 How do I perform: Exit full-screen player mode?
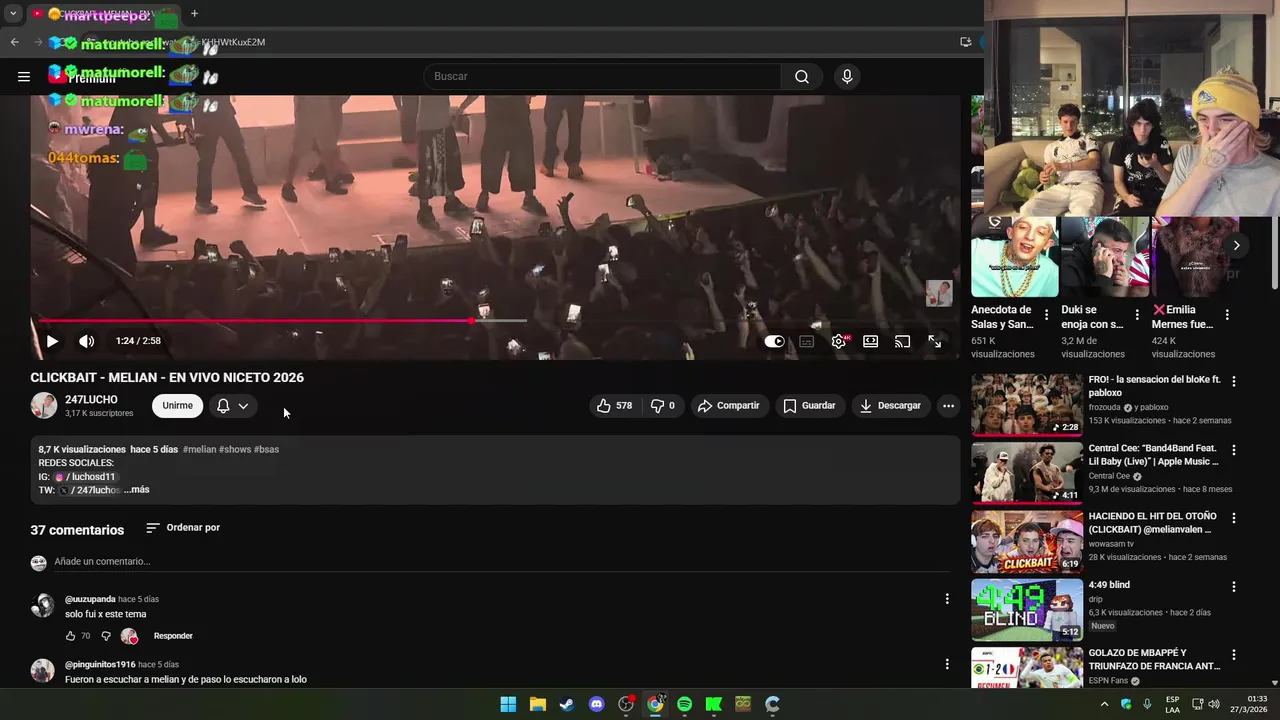pos(934,341)
